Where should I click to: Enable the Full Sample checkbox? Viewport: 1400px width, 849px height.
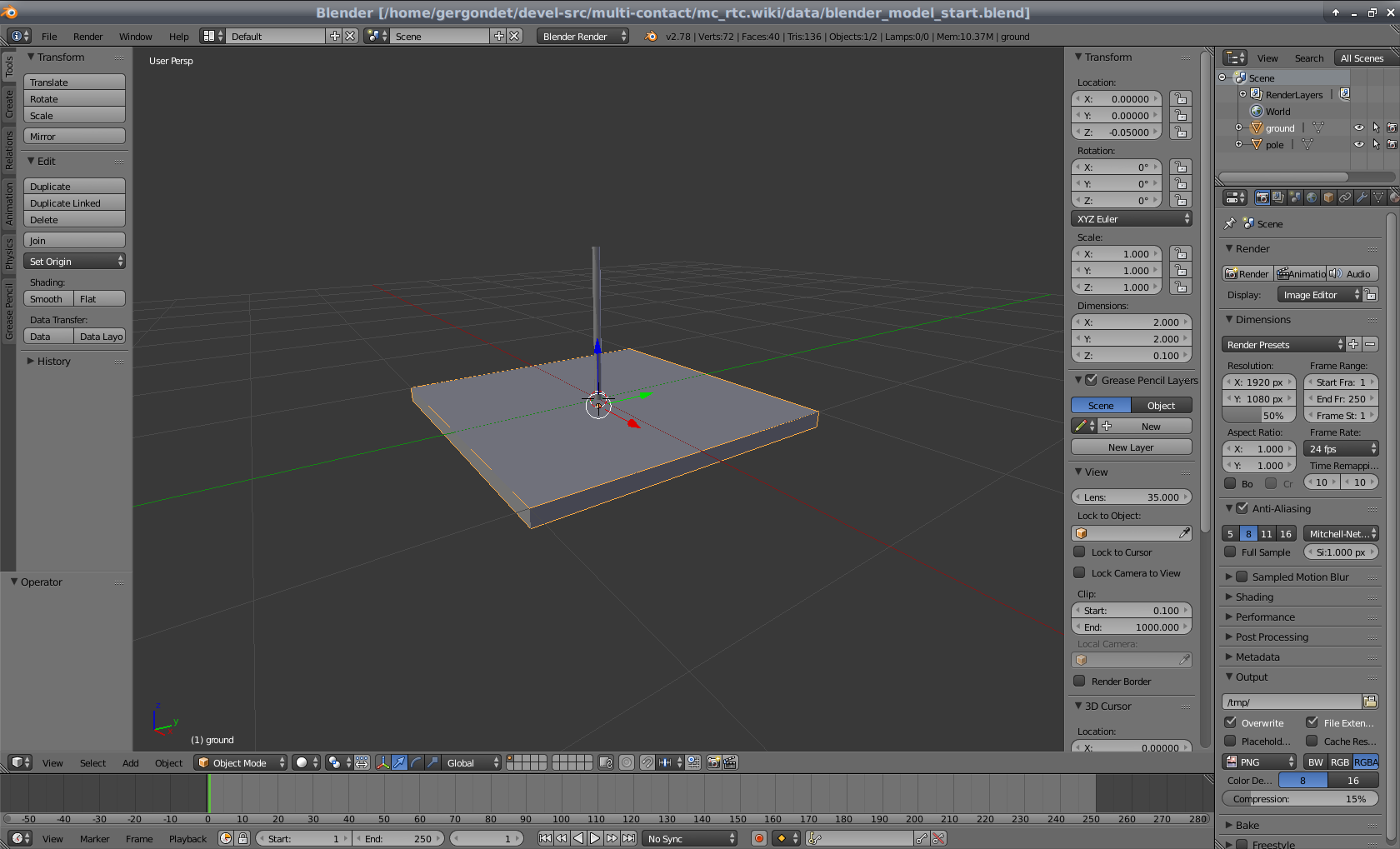point(1231,552)
